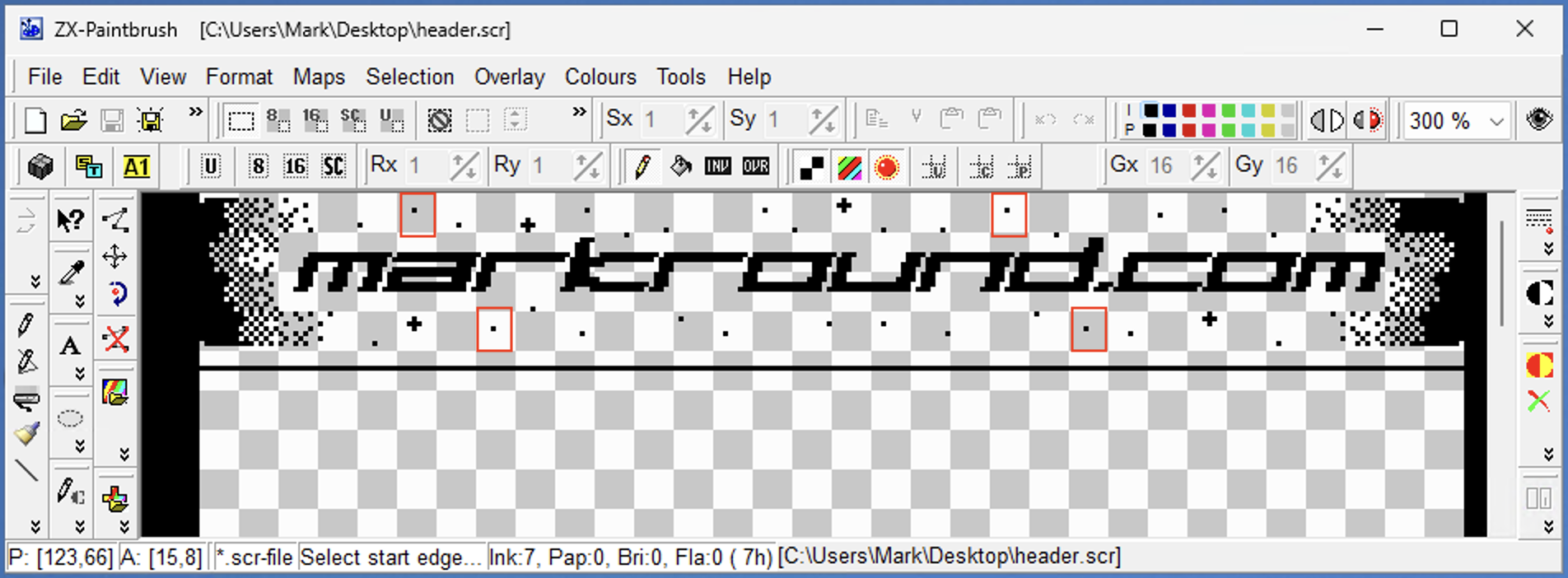Image resolution: width=1568 pixels, height=578 pixels.
Task: Pick the red ink colour swatch
Action: 1189,111
